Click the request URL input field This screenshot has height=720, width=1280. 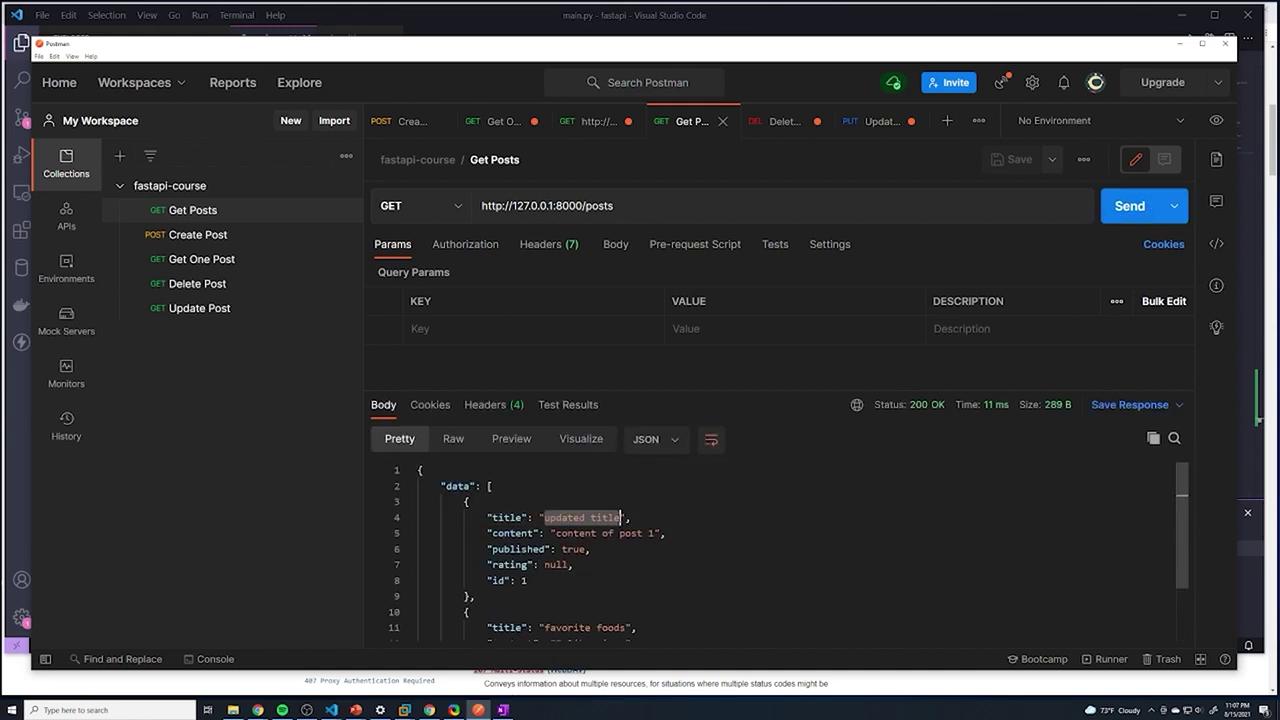tap(780, 206)
